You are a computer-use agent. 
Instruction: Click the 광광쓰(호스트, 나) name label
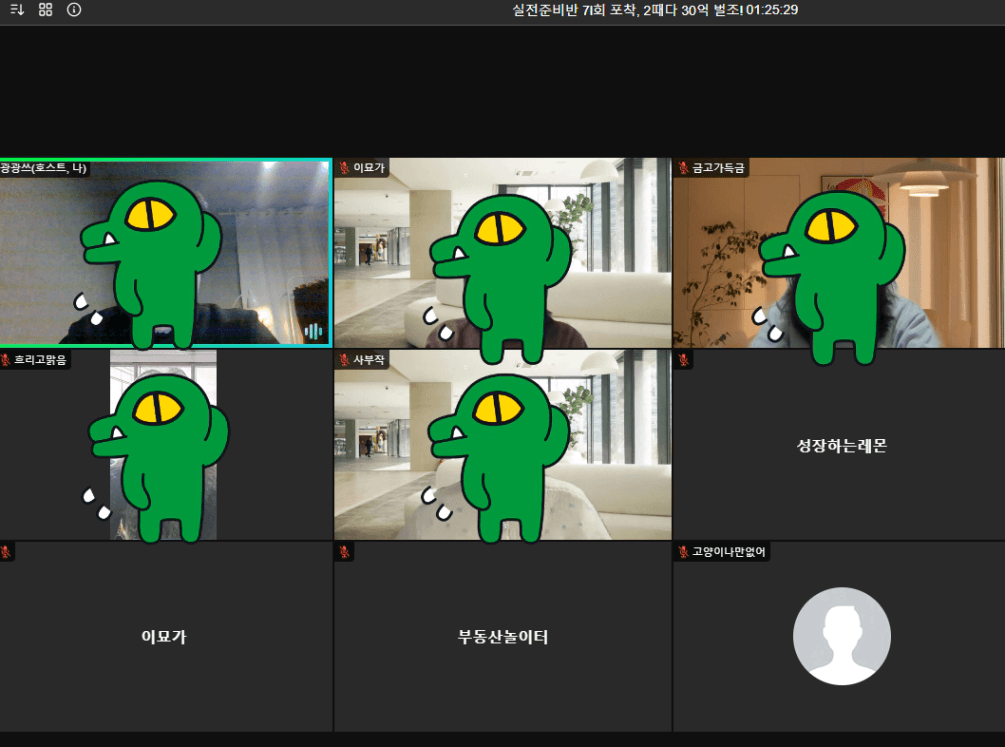tap(44, 168)
